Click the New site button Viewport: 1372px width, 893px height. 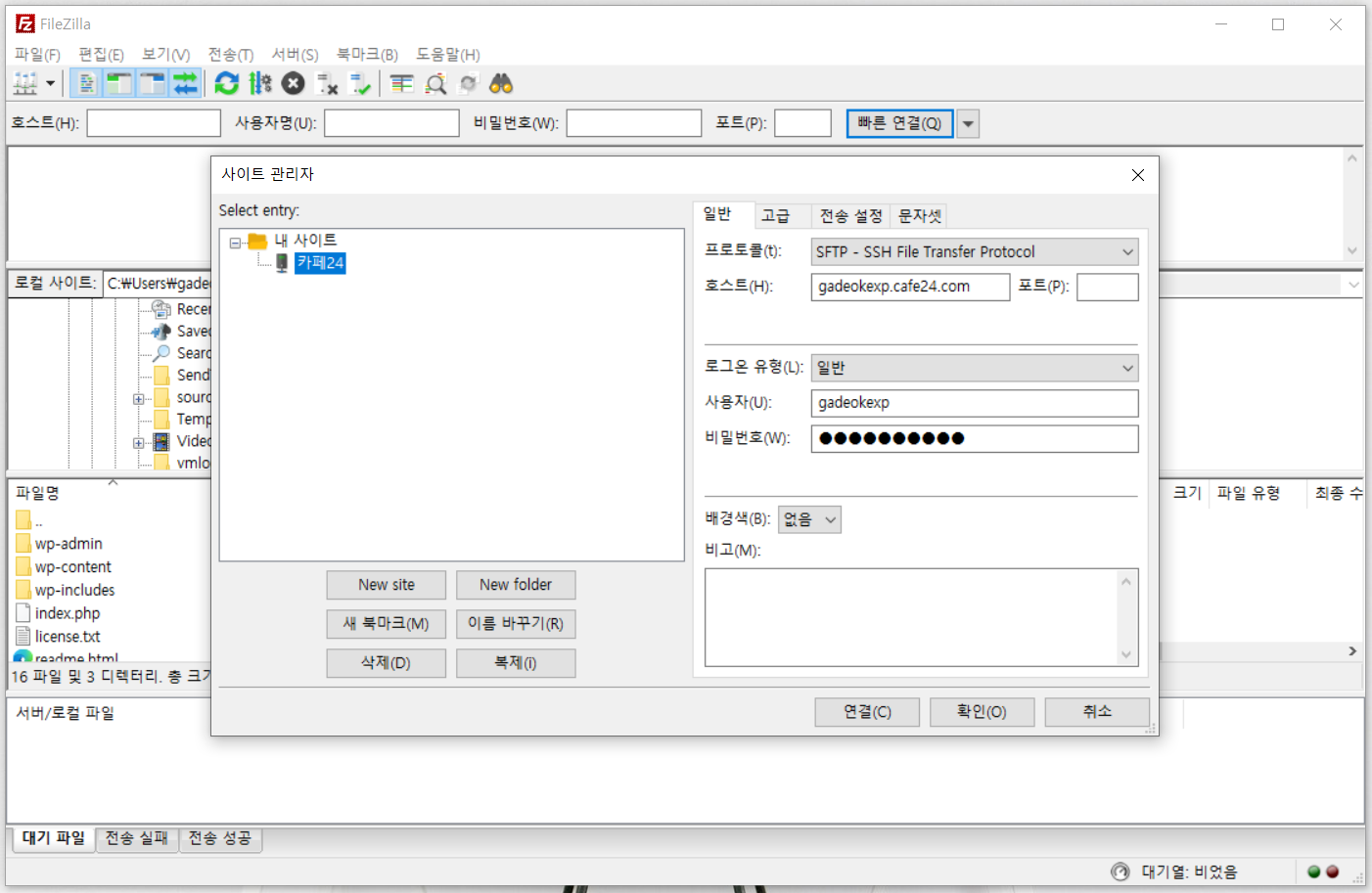point(387,585)
